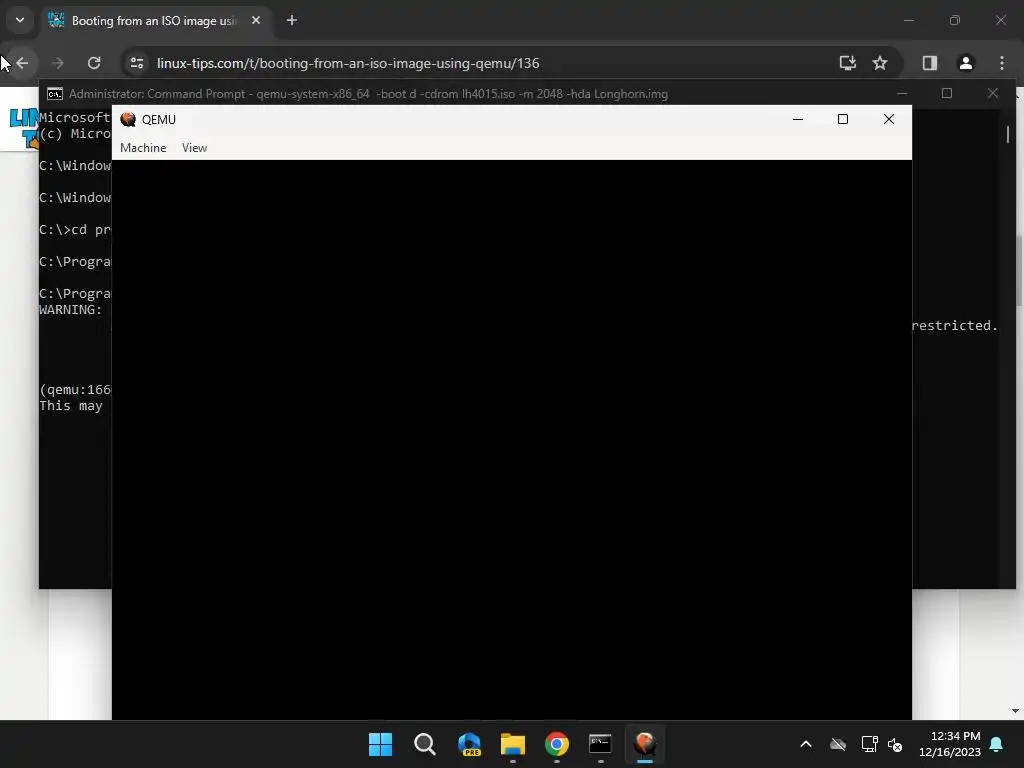The width and height of the screenshot is (1024, 768).
Task: Install app icon in address bar
Action: point(847,63)
